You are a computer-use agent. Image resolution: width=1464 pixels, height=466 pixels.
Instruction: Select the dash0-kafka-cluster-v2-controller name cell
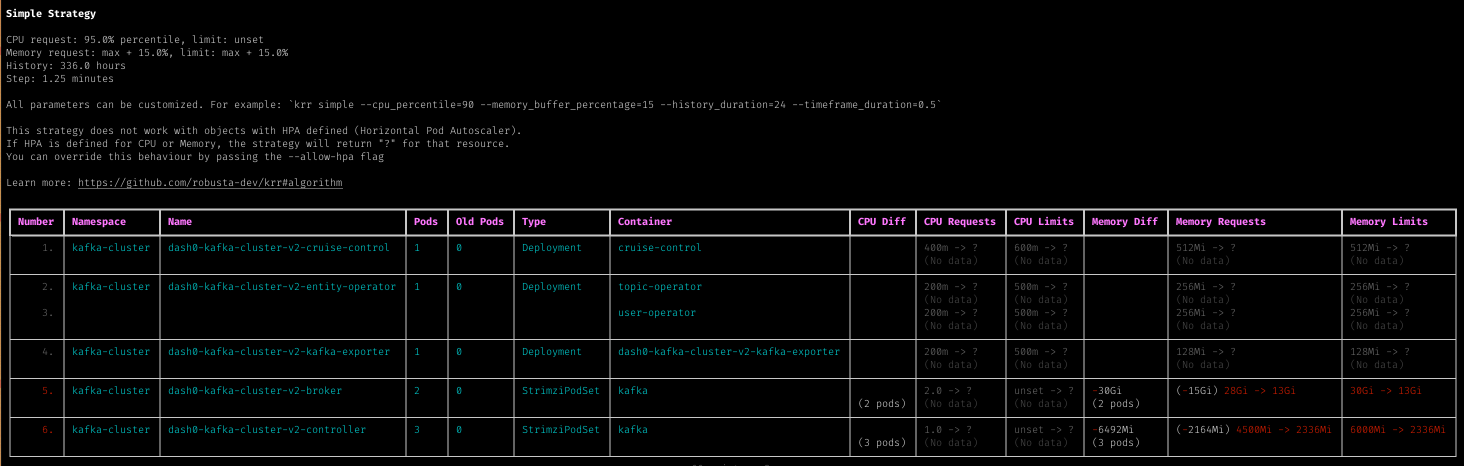click(267, 430)
